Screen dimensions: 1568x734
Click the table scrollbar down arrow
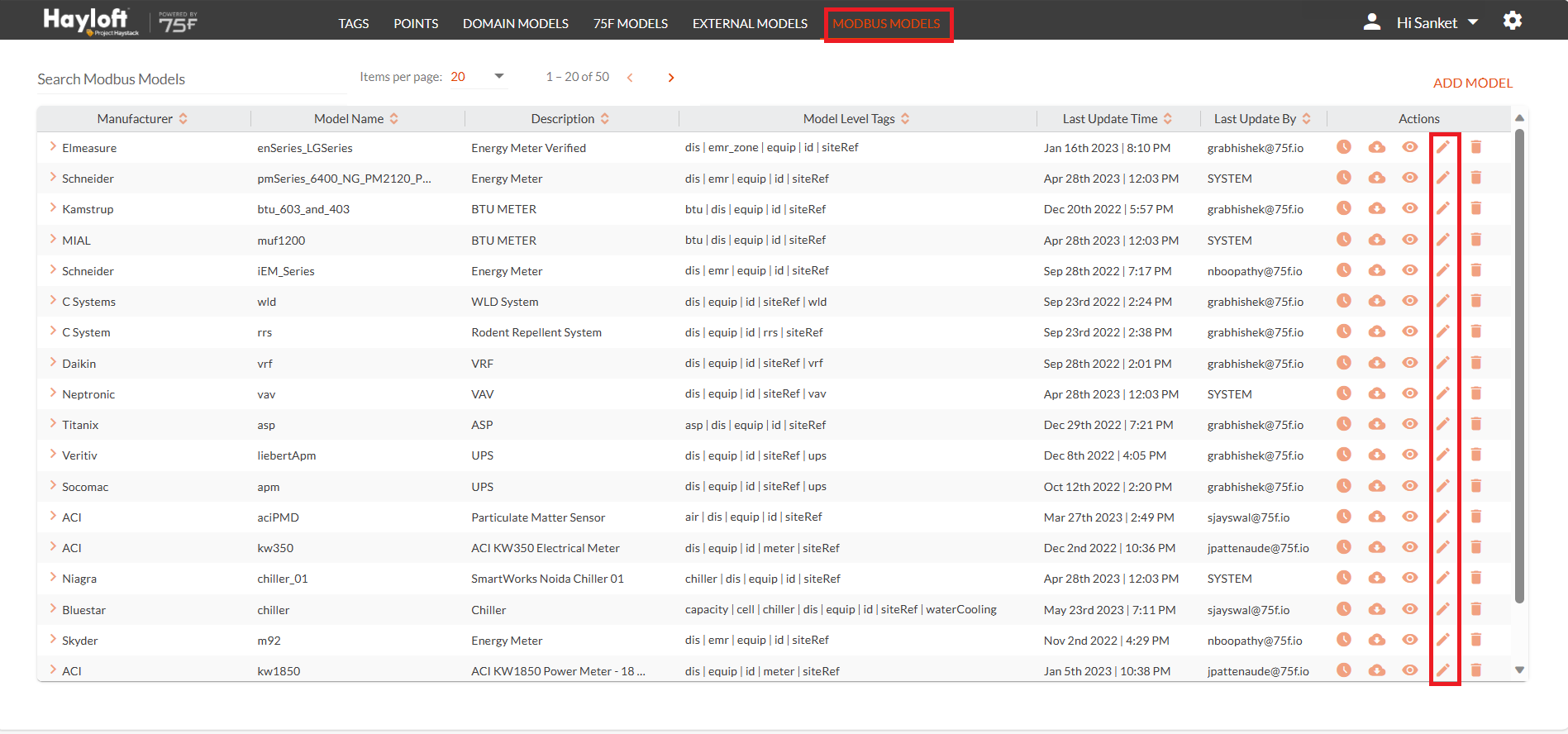tap(1519, 670)
